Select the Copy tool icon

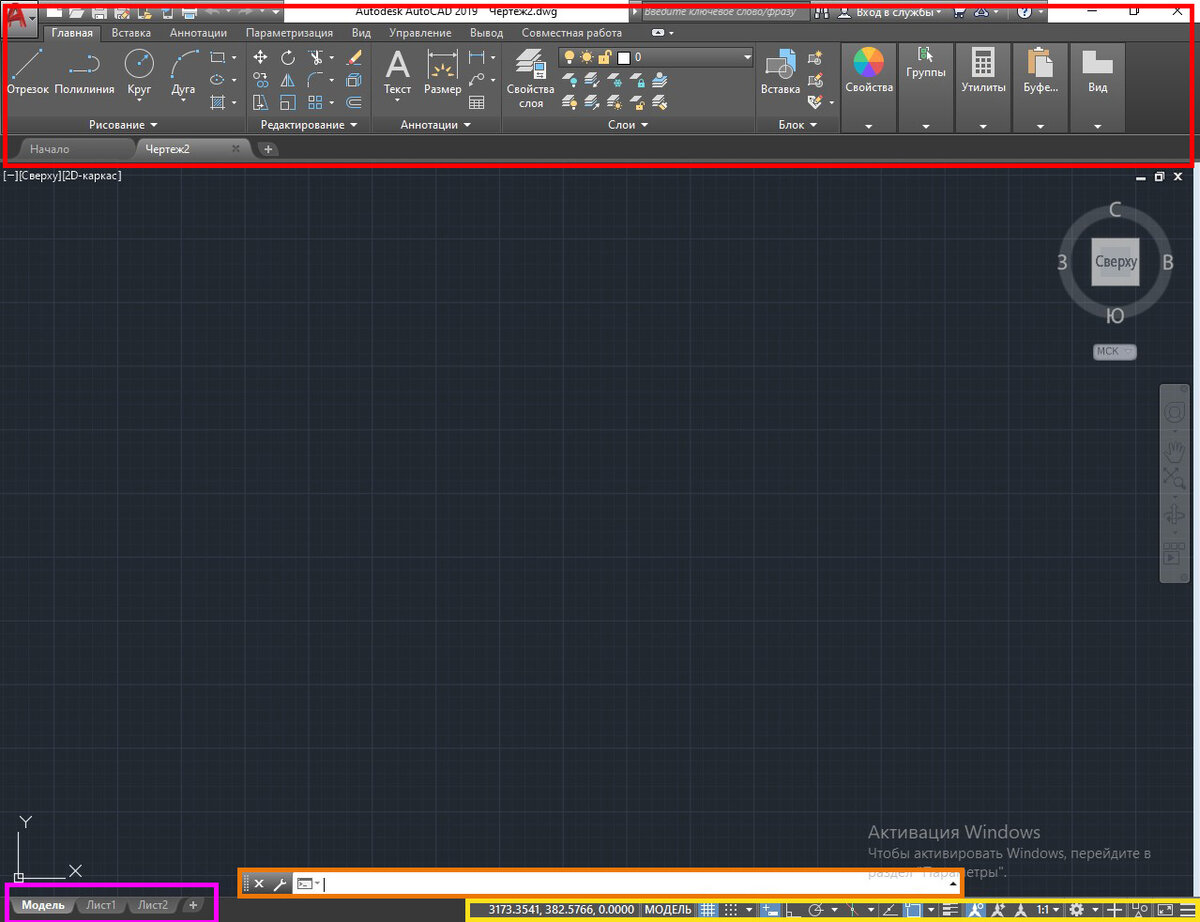point(260,80)
